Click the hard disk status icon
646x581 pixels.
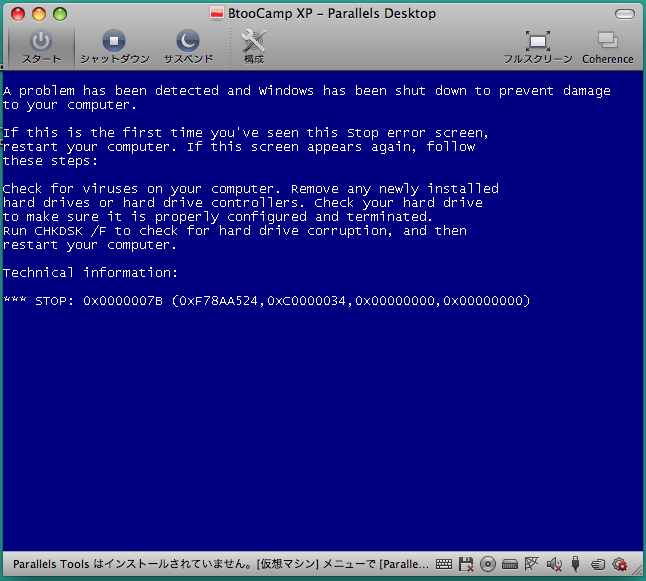pyautogui.click(x=510, y=564)
